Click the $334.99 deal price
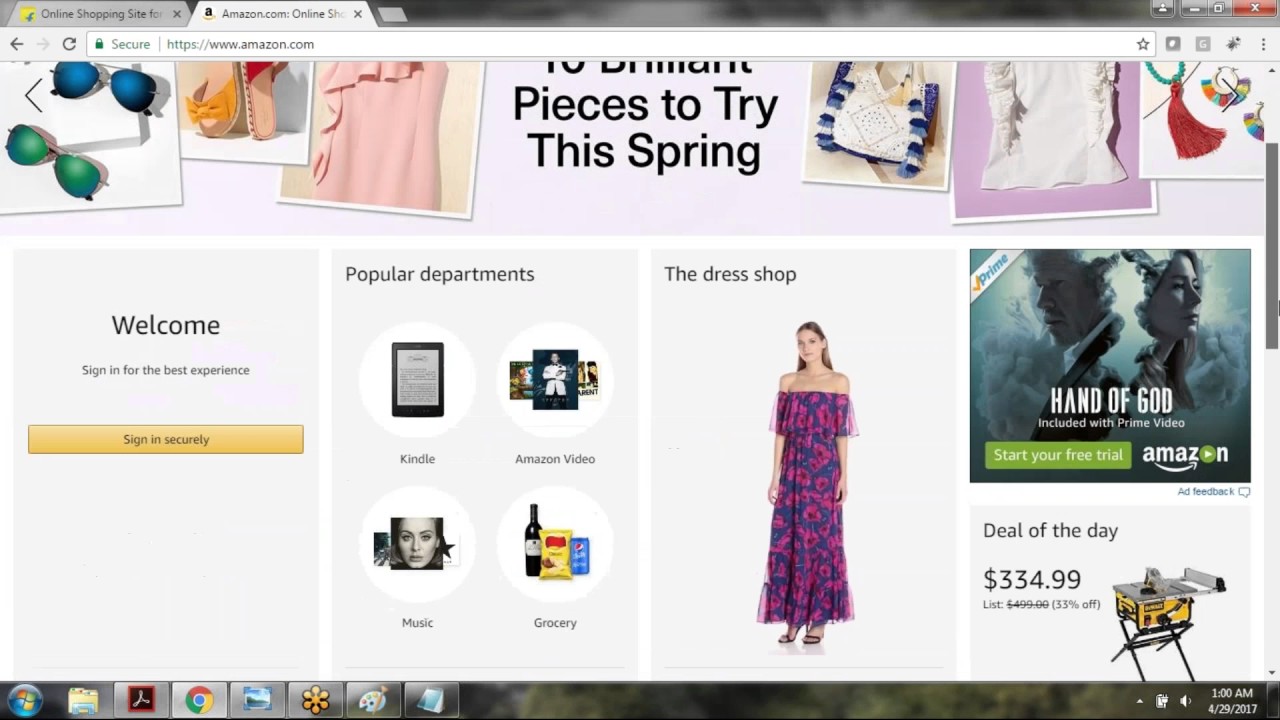 (x=1032, y=579)
